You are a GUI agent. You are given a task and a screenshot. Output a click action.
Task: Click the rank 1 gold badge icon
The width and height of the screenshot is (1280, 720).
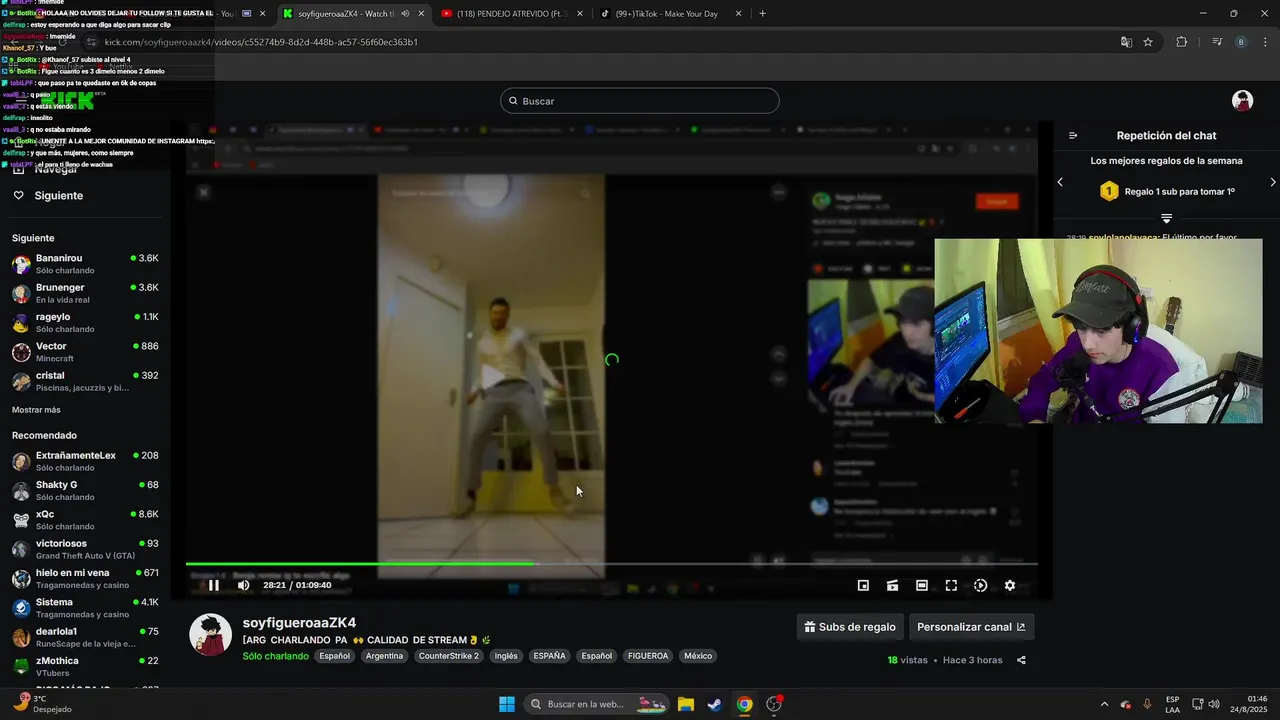(x=1109, y=191)
